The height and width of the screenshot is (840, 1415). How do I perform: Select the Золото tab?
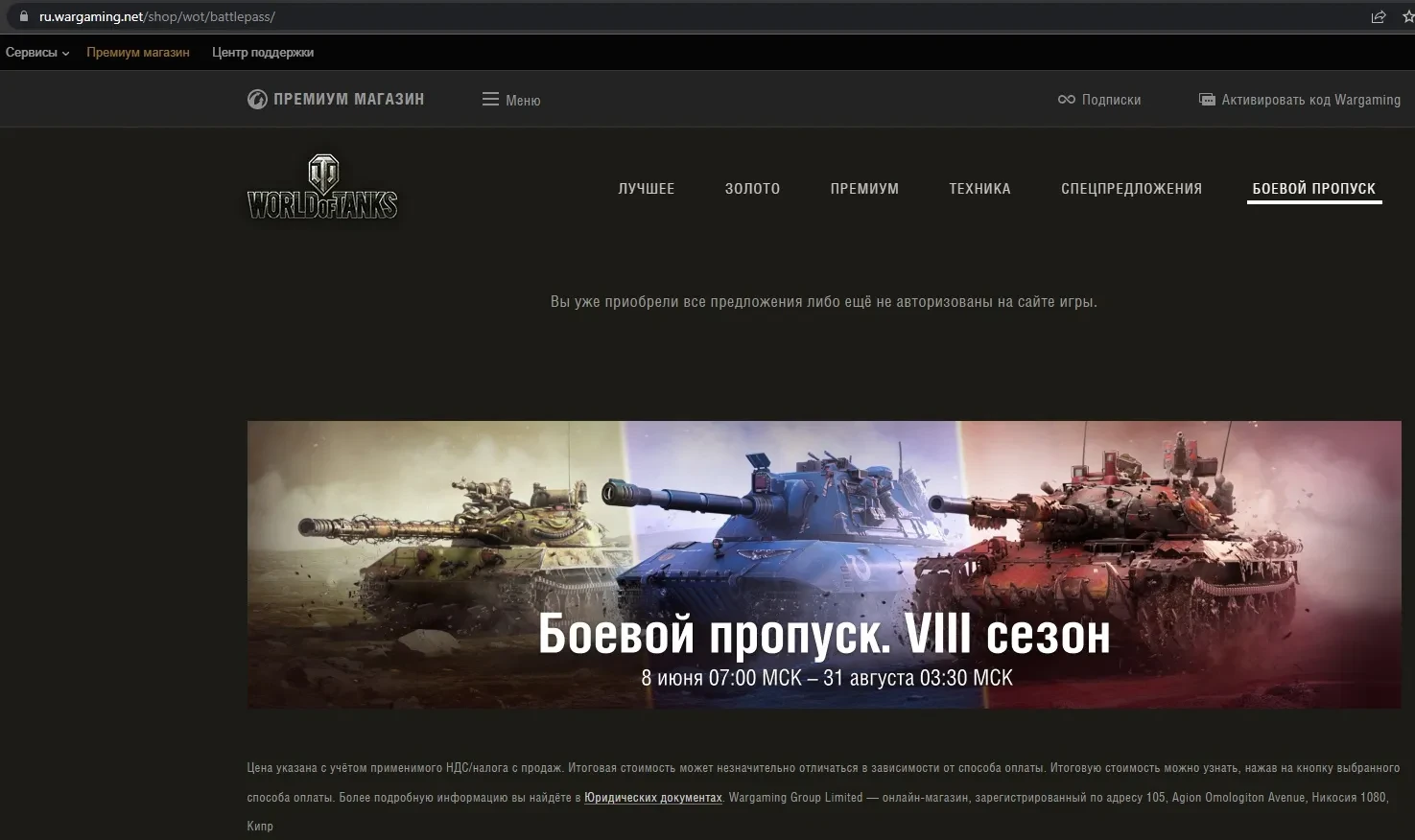point(752,189)
